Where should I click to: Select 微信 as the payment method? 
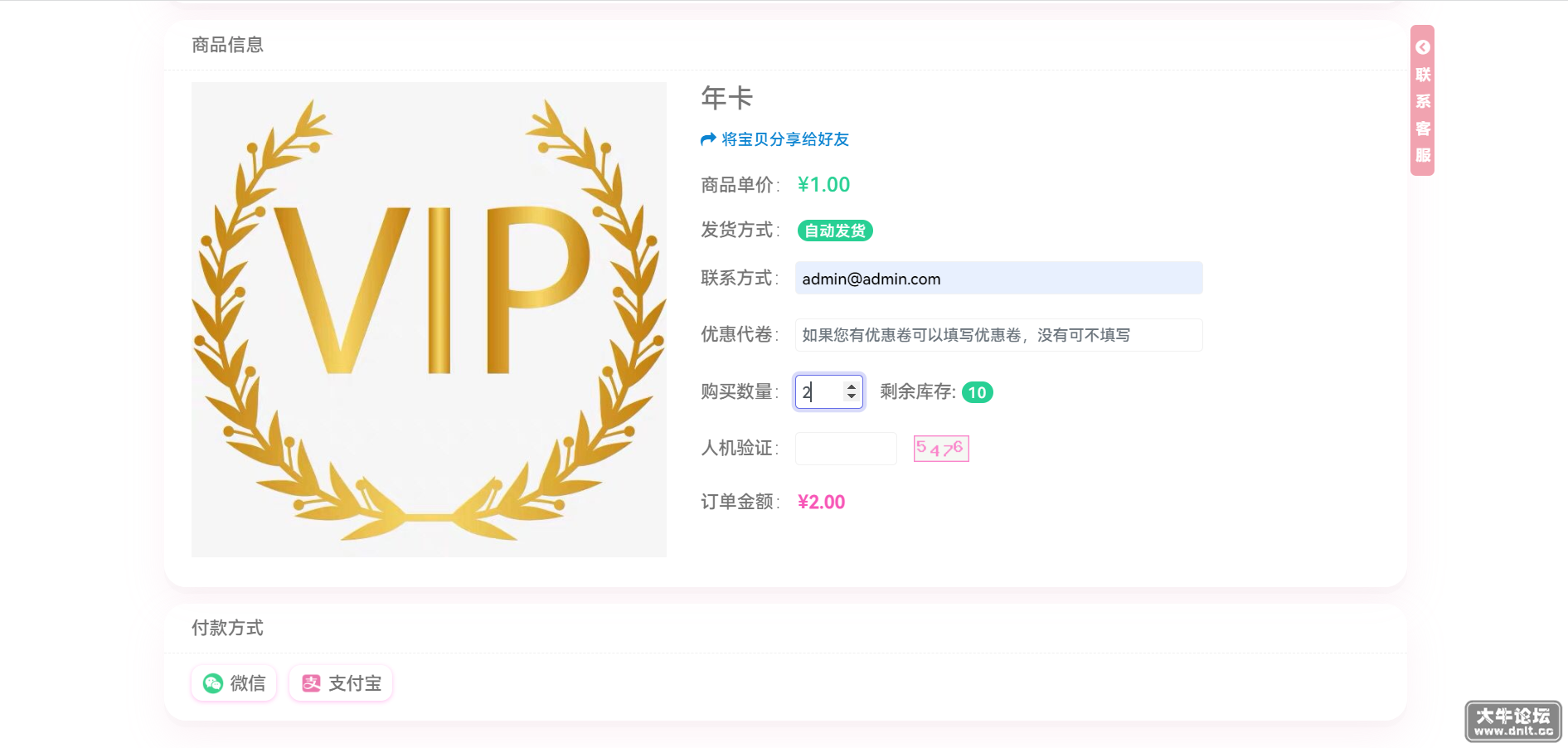[x=234, y=683]
